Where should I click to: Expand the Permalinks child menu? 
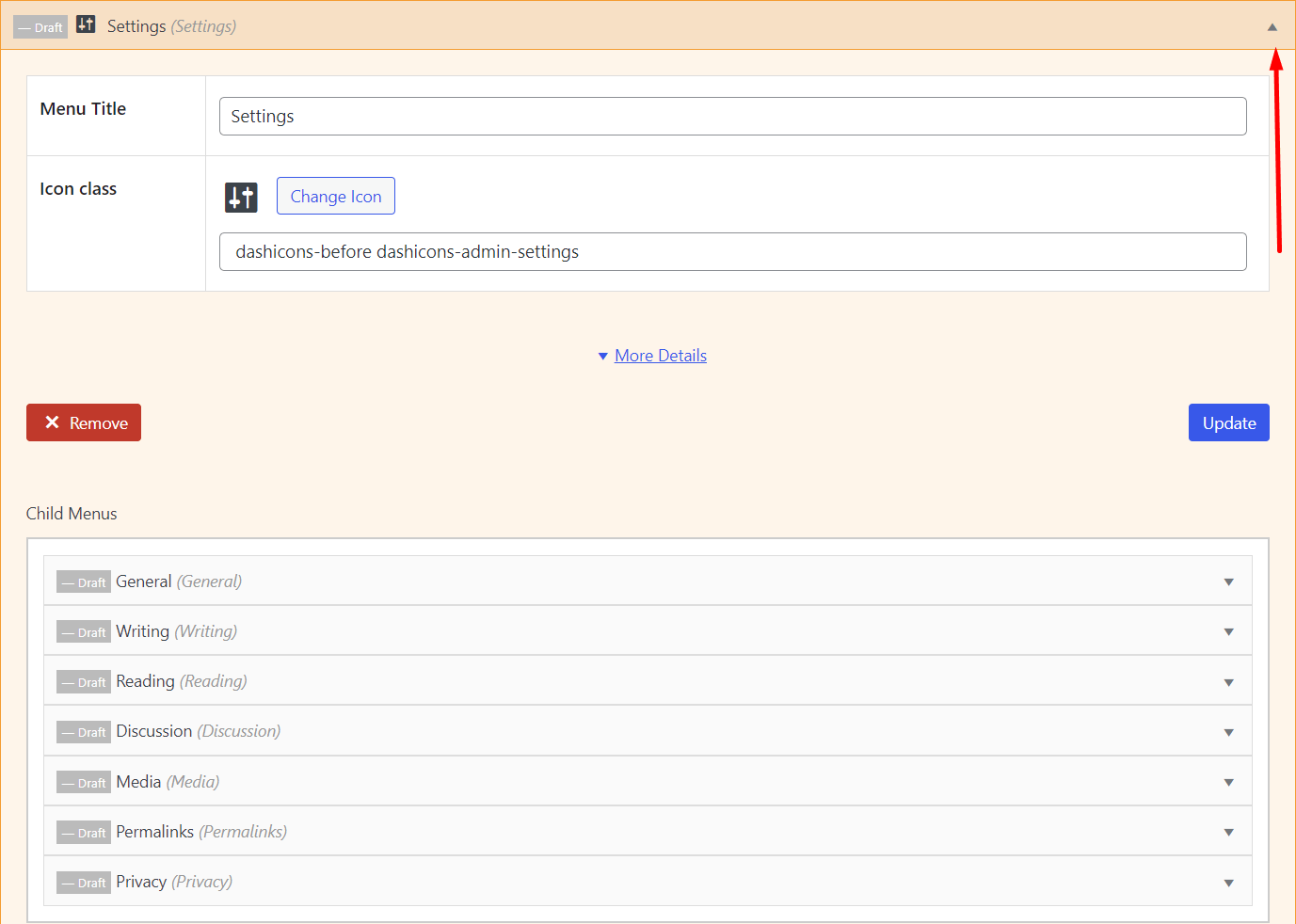(1229, 832)
